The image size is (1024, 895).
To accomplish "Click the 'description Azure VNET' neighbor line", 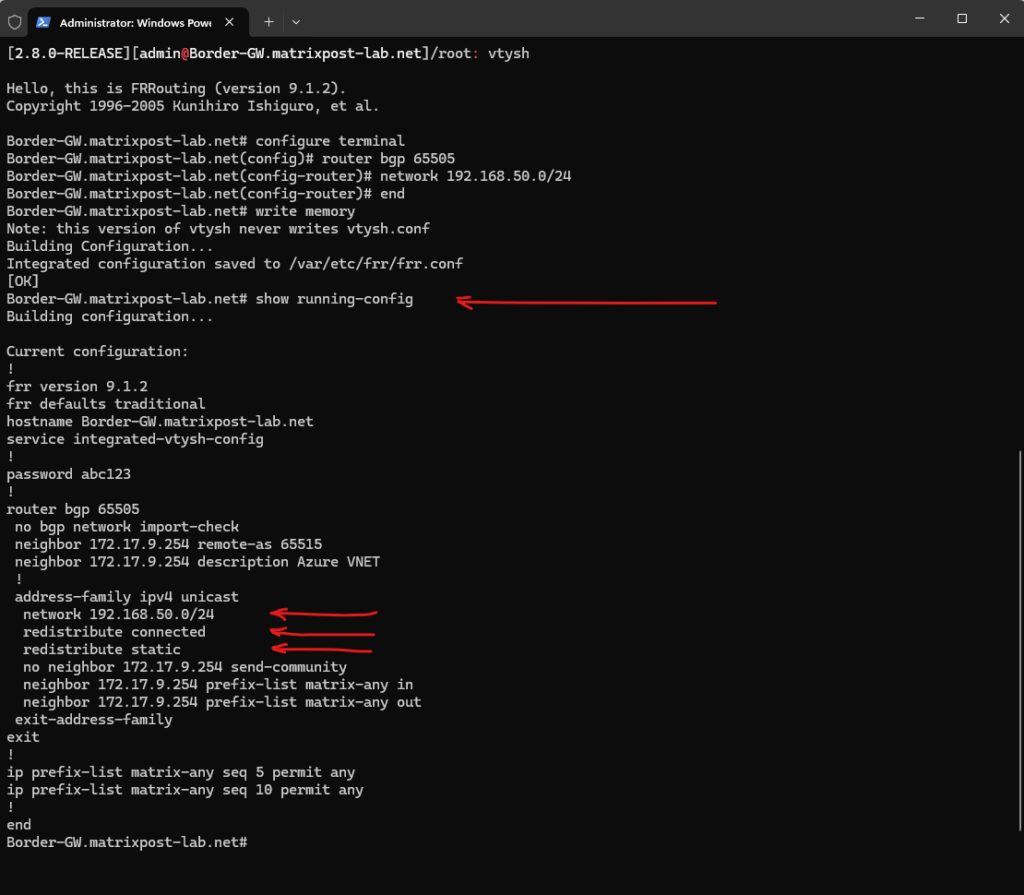I will (197, 562).
